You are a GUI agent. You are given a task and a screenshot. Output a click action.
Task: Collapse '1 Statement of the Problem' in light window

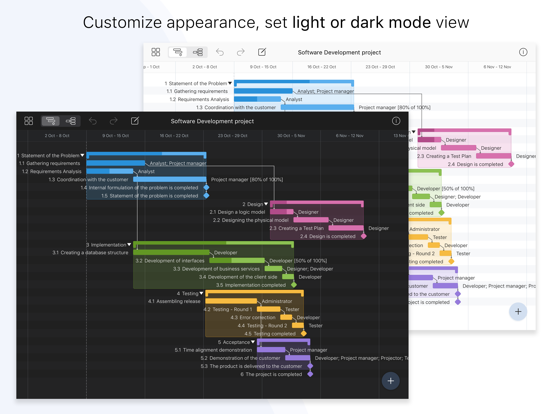click(230, 83)
